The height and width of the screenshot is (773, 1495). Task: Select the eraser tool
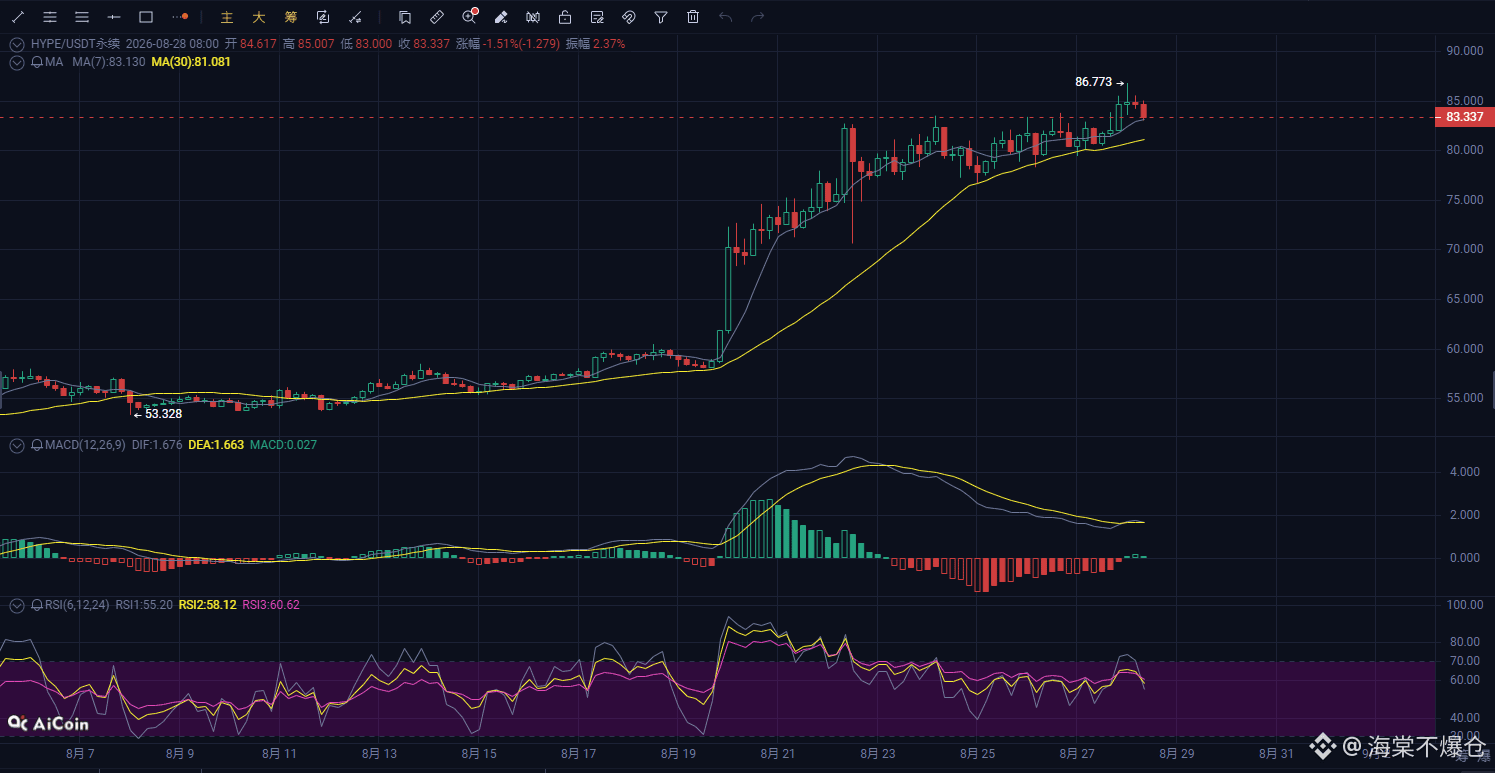click(x=501, y=17)
